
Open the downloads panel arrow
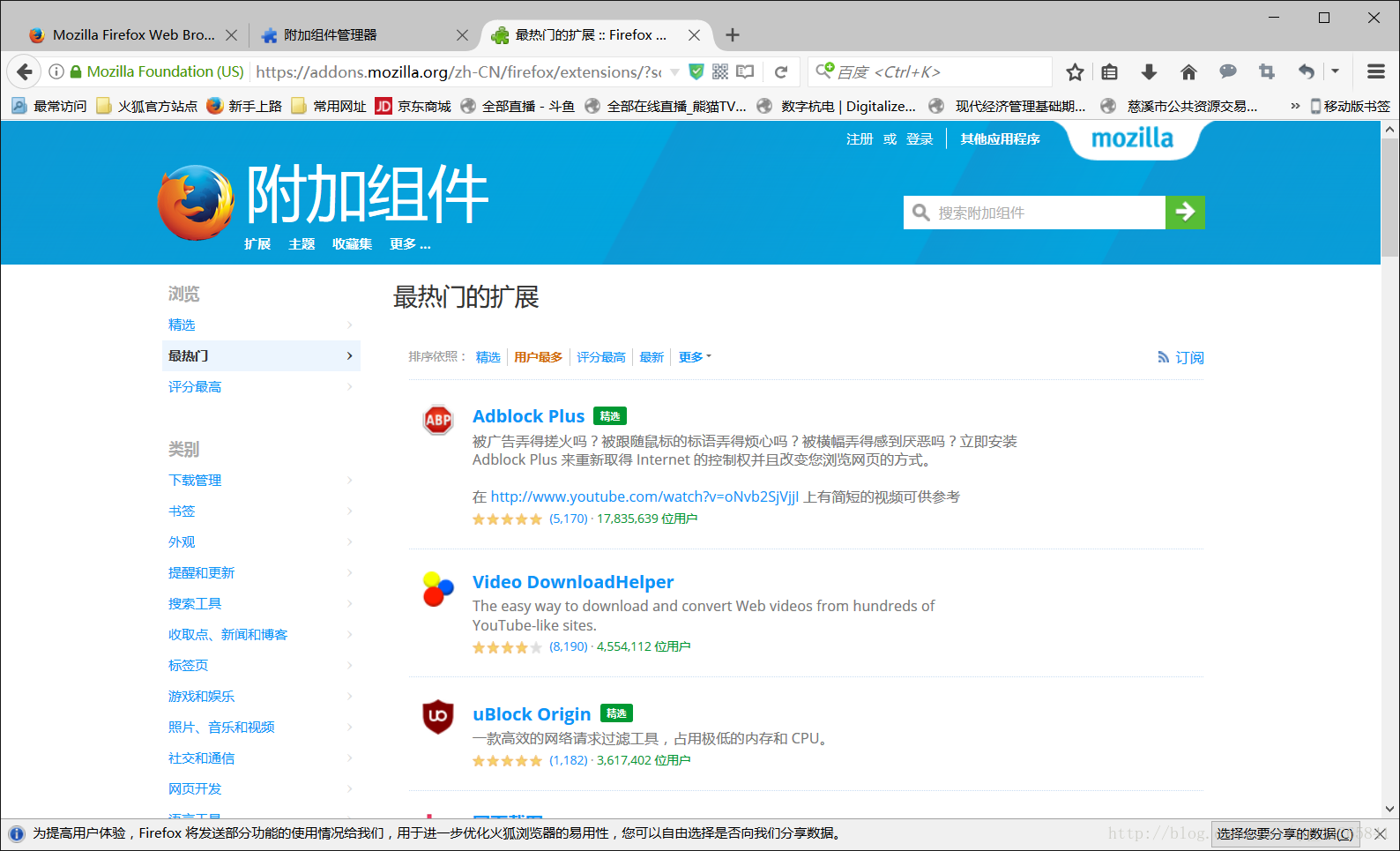pos(1149,71)
